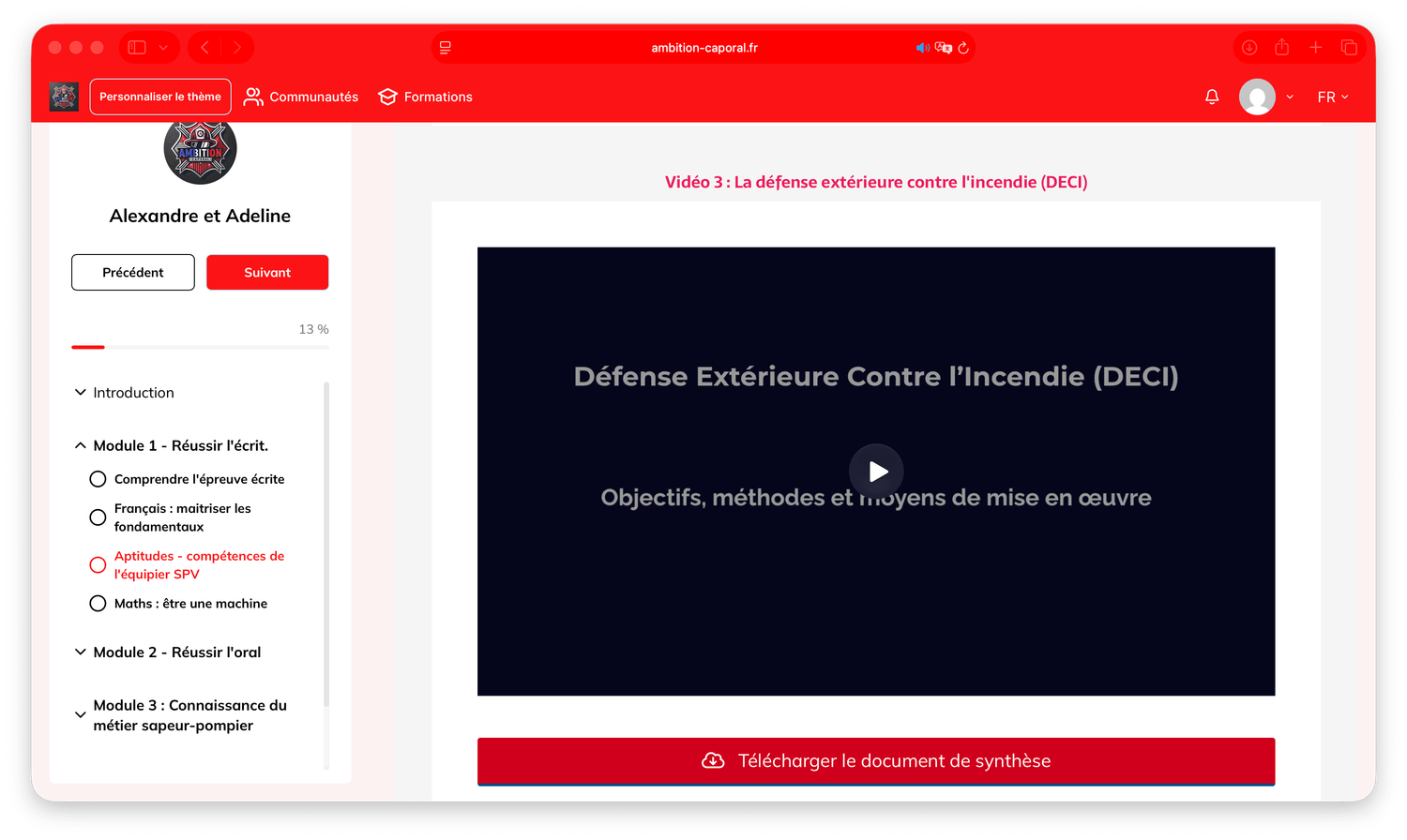Click the course outline scrollbar
1407x840 pixels.
click(x=326, y=544)
